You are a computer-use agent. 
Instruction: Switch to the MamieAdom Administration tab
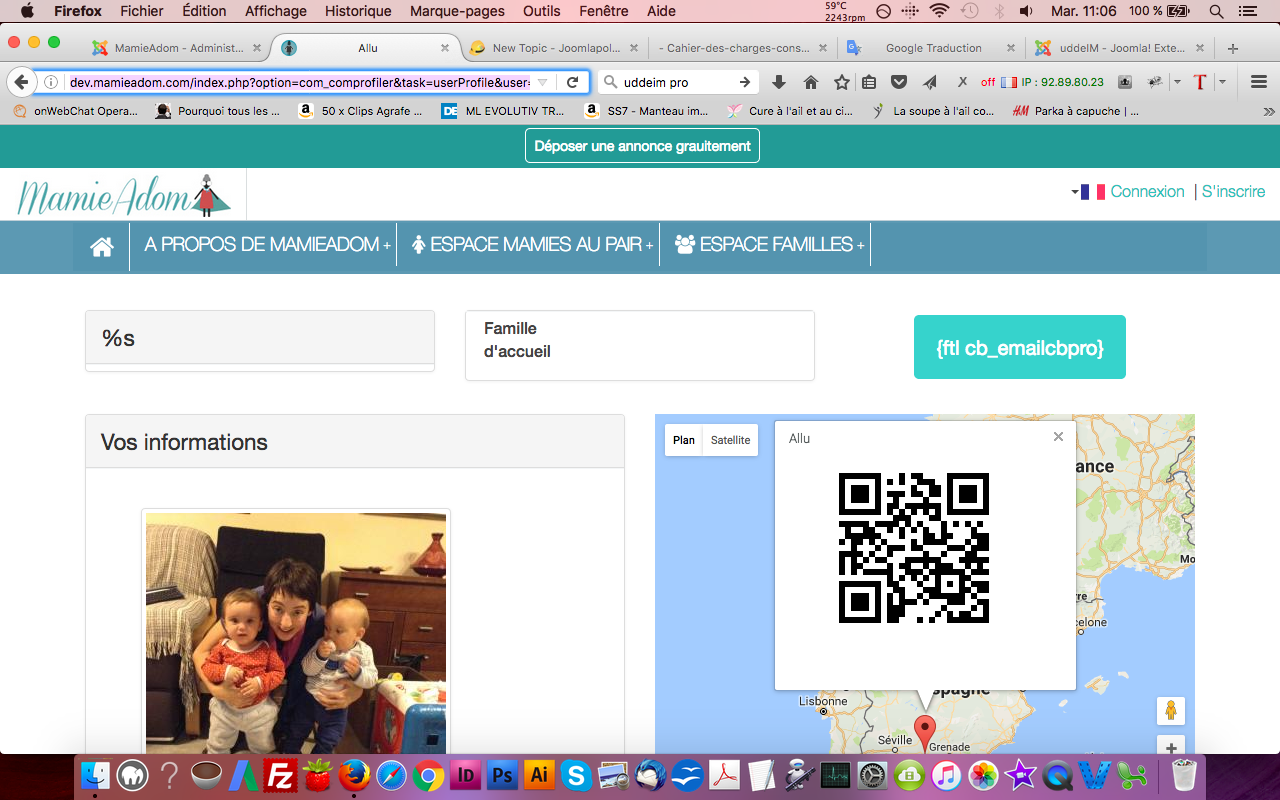pos(176,48)
